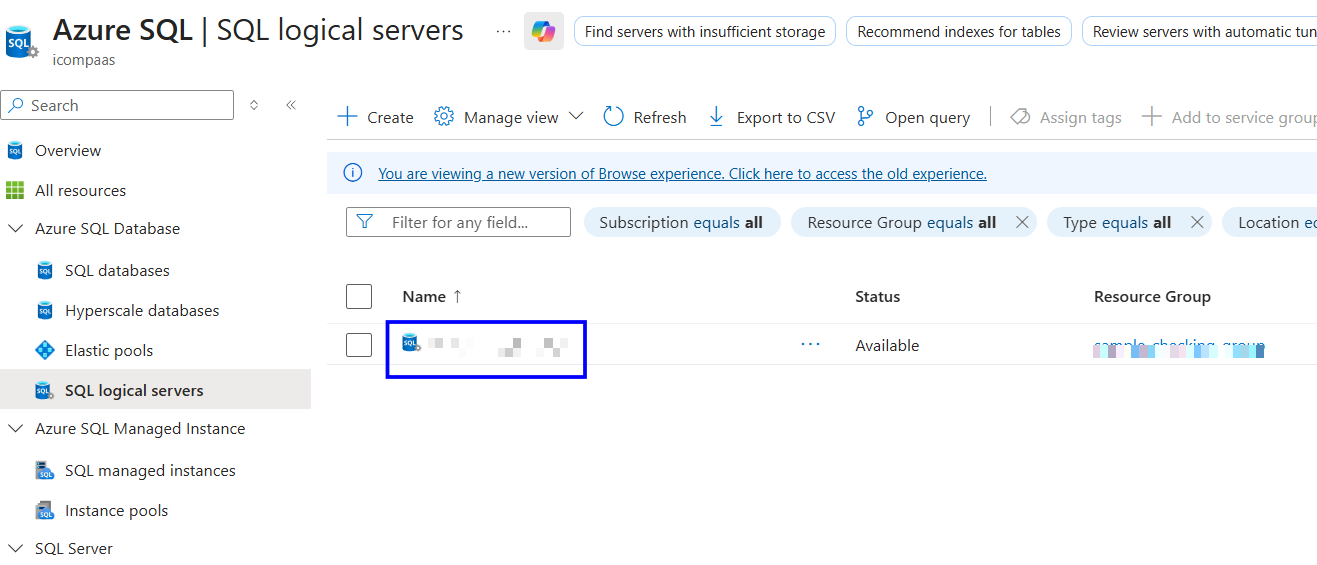Click the Filter for any field box
Image resolution: width=1317 pixels, height=565 pixels.
458,222
